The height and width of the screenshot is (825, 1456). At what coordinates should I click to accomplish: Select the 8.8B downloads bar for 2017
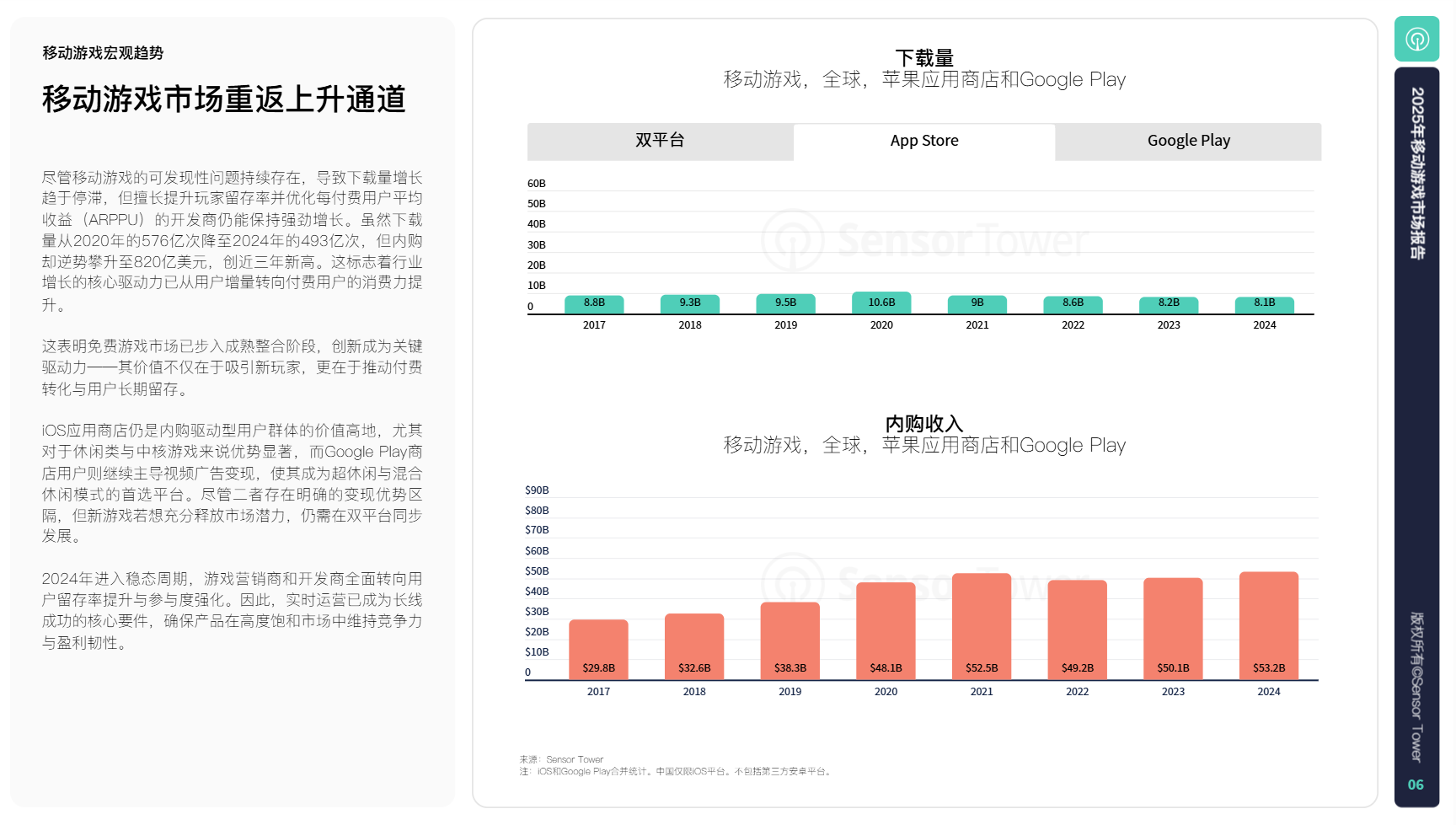[594, 303]
